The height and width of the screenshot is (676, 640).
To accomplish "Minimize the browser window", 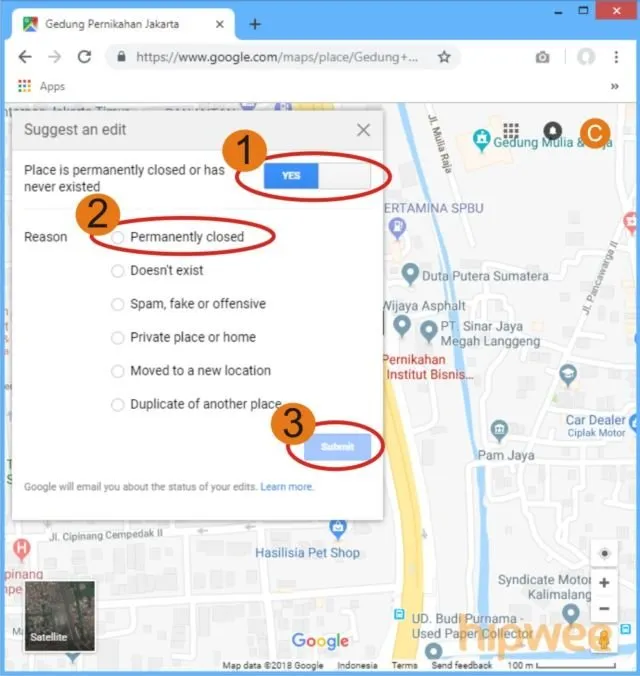I will (x=558, y=12).
